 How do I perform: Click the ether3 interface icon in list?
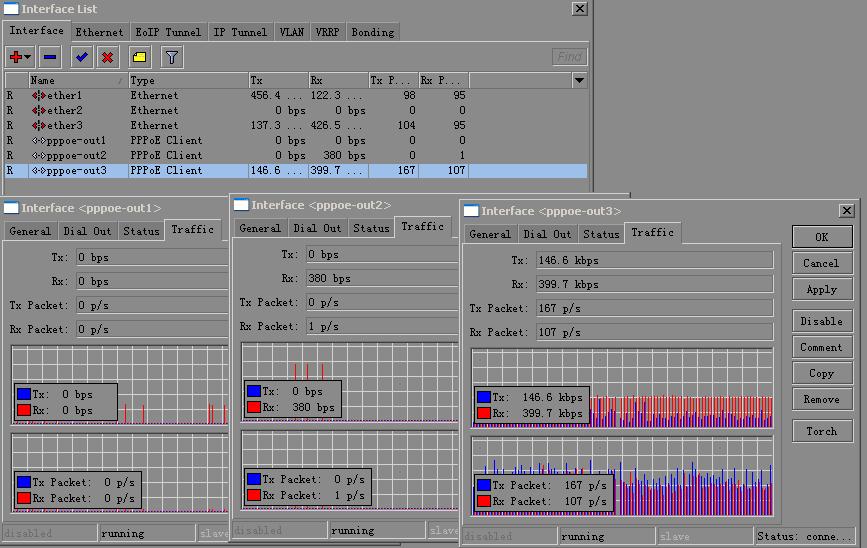coord(39,126)
